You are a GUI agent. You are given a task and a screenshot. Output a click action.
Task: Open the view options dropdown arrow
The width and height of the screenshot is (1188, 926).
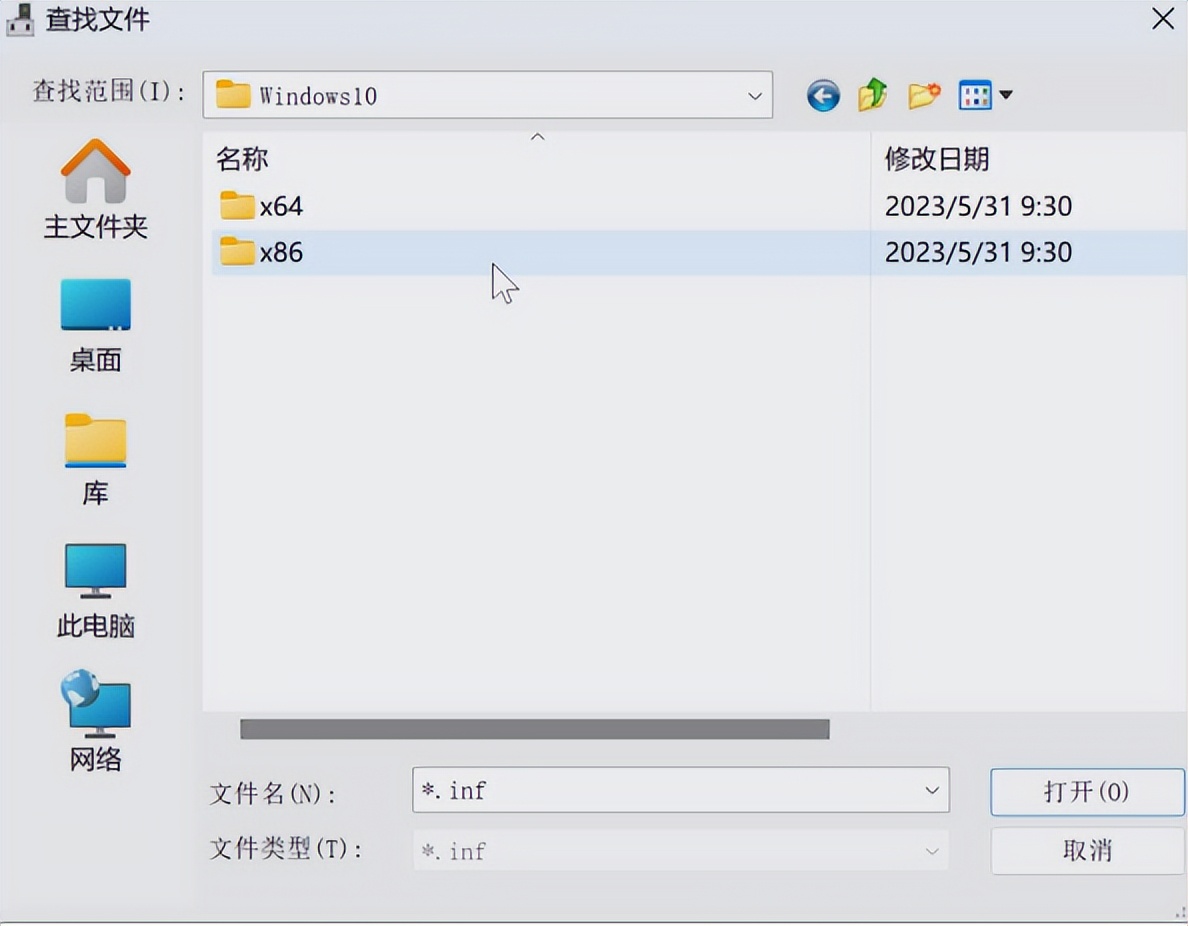(x=1006, y=95)
